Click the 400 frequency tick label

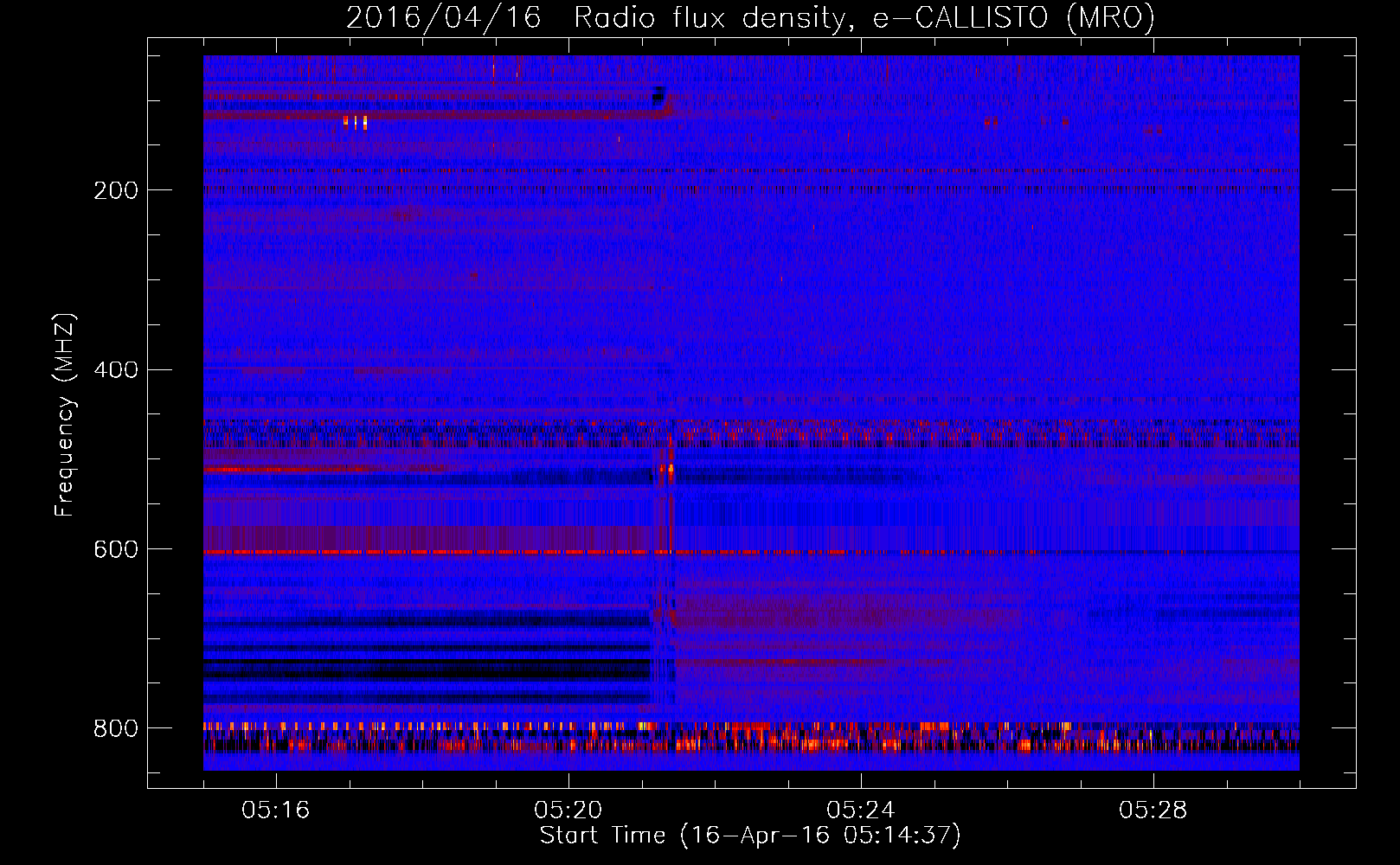tap(116, 370)
